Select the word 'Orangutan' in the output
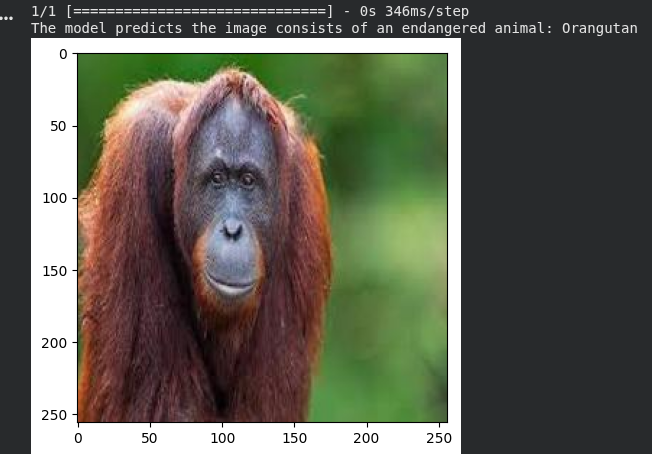The height and width of the screenshot is (454, 652). [x=599, y=28]
